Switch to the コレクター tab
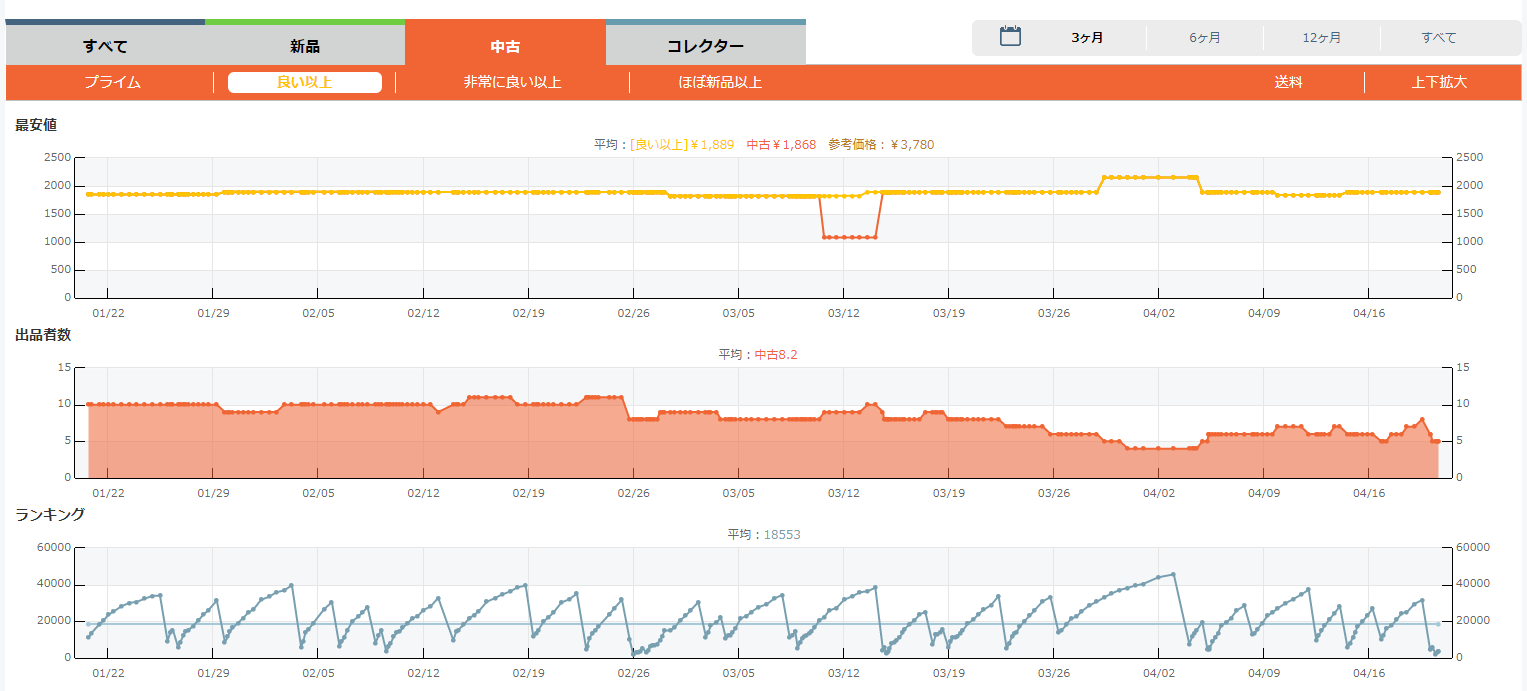1527x691 pixels. pyautogui.click(x=705, y=46)
